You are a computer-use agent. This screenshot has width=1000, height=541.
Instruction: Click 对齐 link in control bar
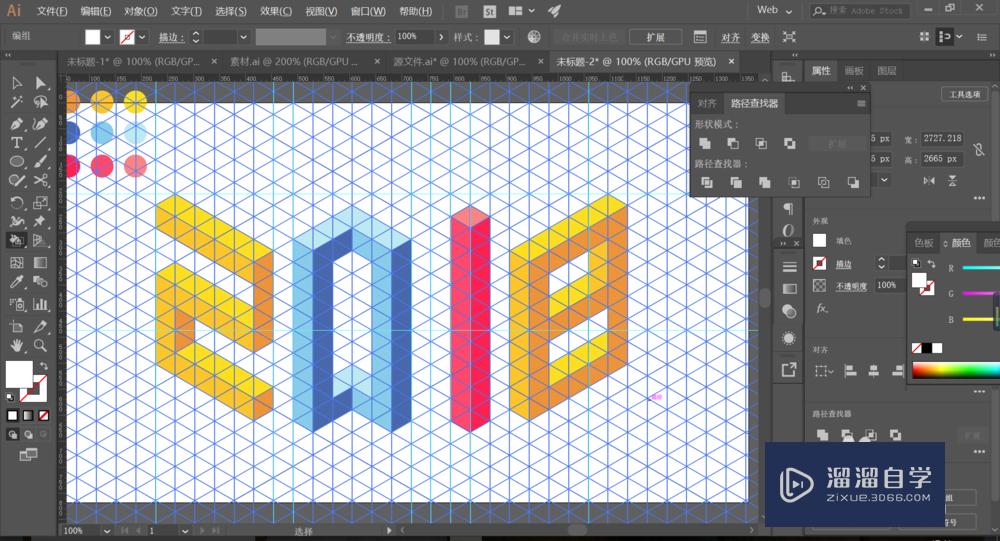(730, 38)
